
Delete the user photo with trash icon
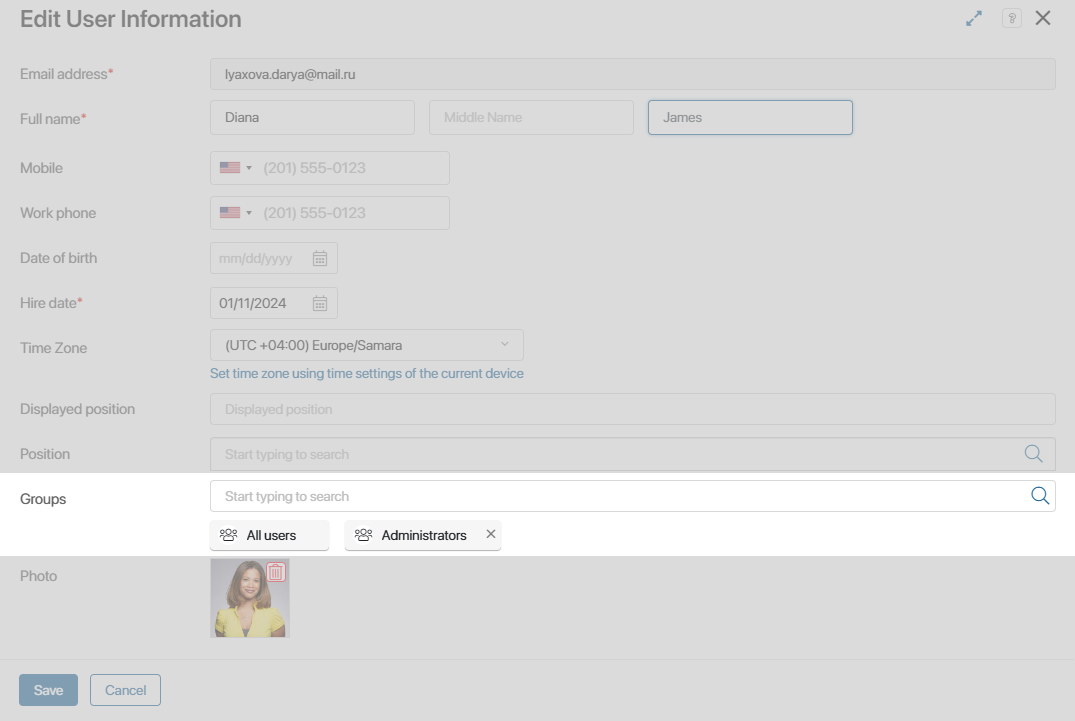coord(276,572)
